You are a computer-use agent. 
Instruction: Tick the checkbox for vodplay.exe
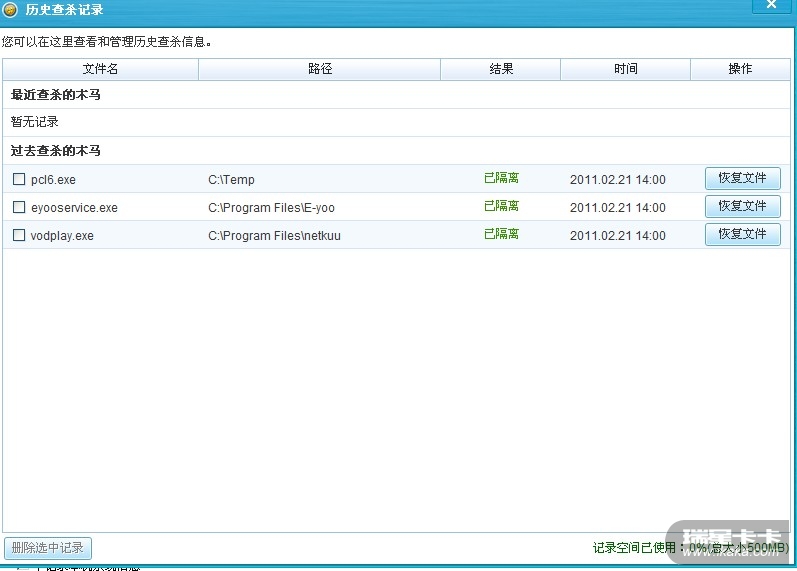click(19, 235)
